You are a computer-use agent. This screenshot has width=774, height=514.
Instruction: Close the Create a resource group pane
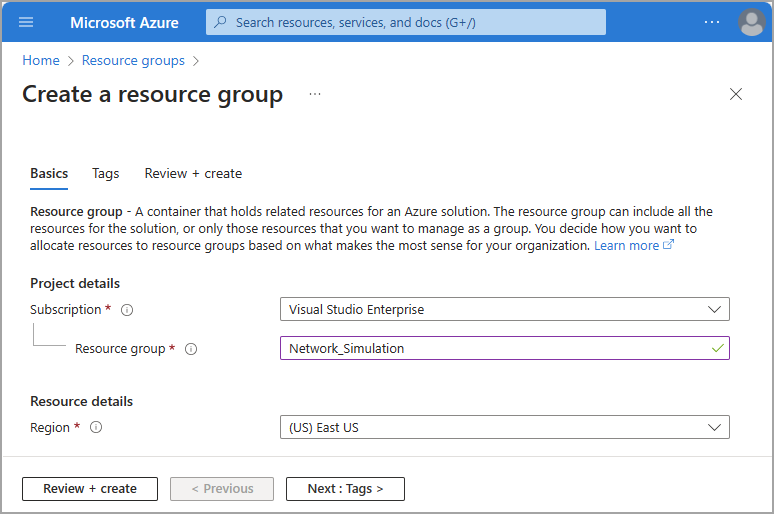(x=736, y=94)
